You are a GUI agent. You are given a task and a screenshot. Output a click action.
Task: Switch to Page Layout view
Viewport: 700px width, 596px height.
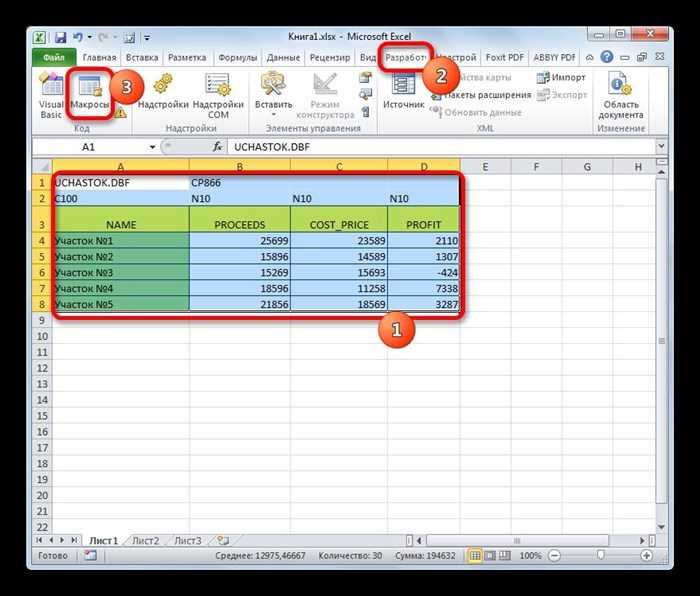click(x=490, y=556)
